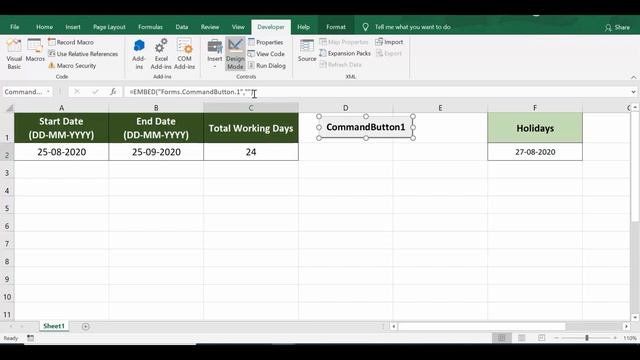640x360 pixels.
Task: Click Tell me what you want to do
Action: (x=412, y=27)
